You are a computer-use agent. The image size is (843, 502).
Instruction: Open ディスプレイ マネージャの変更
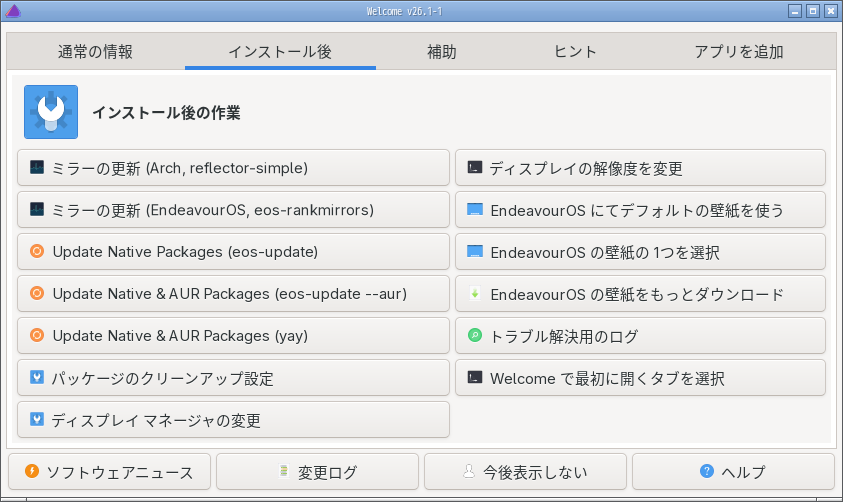(x=233, y=420)
